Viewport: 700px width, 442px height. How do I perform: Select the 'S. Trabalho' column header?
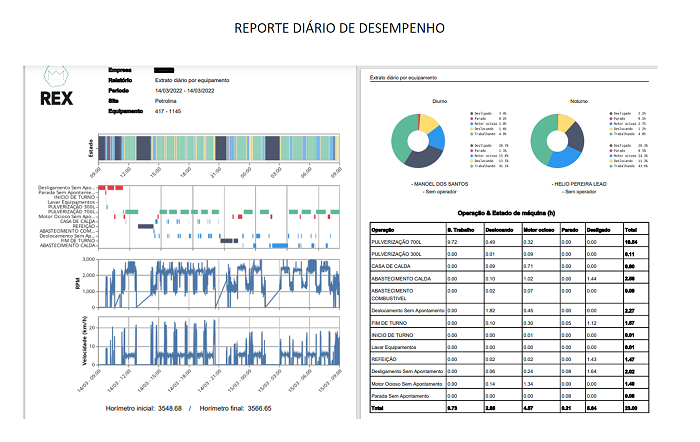click(459, 228)
